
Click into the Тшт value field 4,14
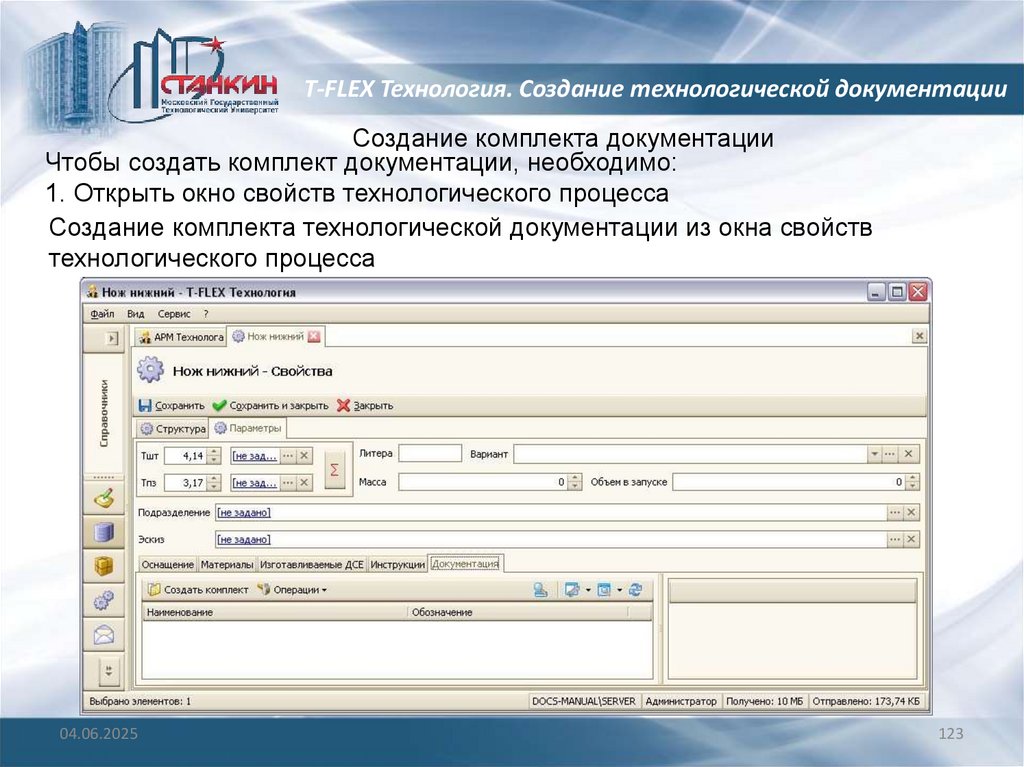click(x=185, y=456)
